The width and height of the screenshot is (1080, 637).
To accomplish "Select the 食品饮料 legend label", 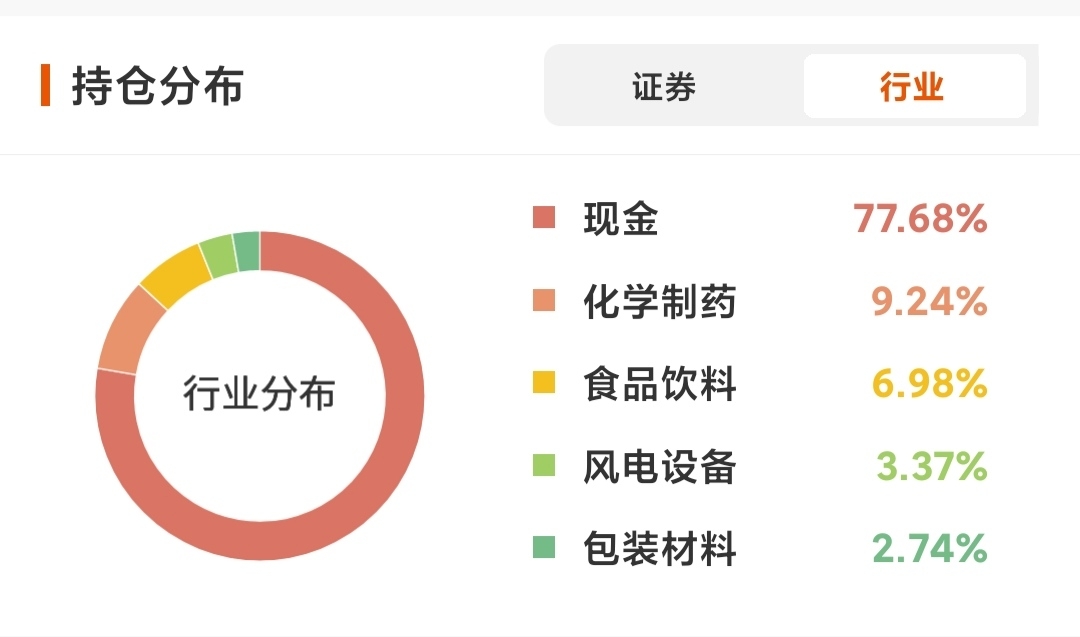I will [x=659, y=384].
